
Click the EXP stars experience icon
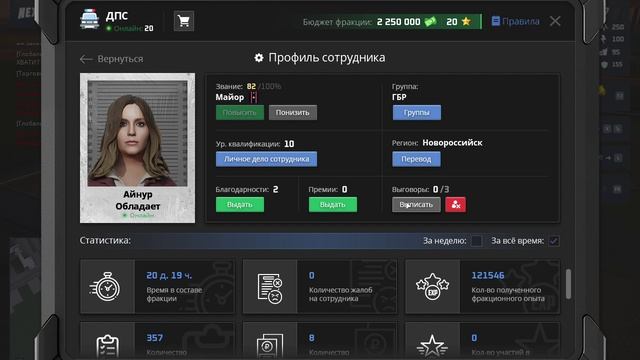432,287
